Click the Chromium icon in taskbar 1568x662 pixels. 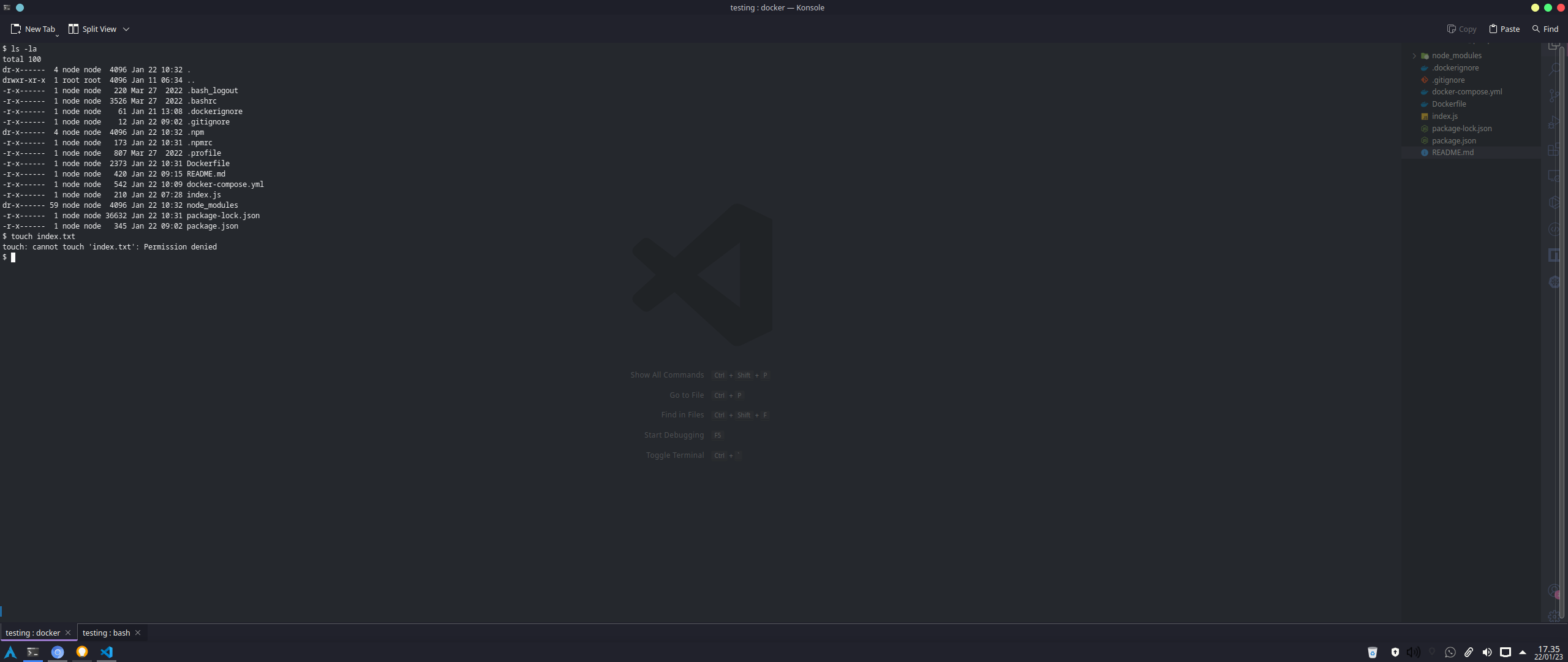pyautogui.click(x=58, y=652)
